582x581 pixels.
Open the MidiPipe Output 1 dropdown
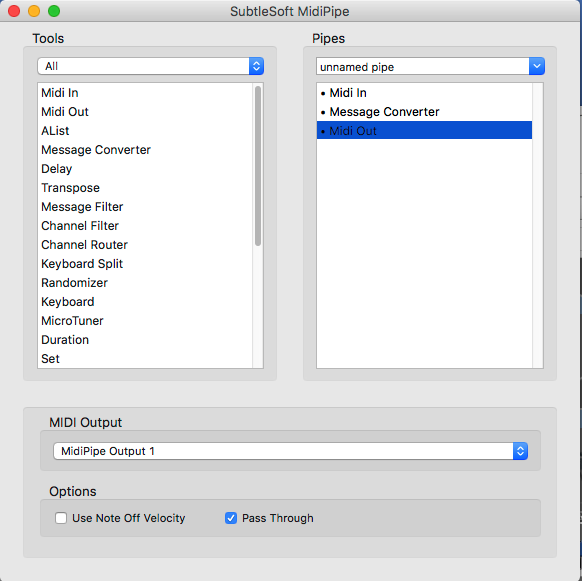290,451
